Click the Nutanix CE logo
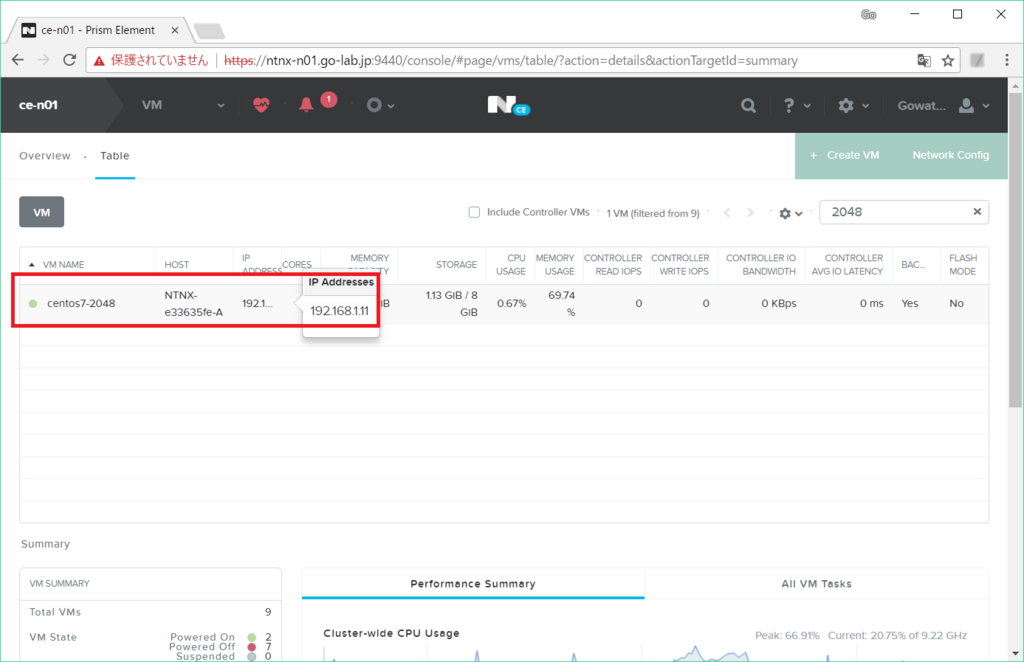 pos(509,105)
